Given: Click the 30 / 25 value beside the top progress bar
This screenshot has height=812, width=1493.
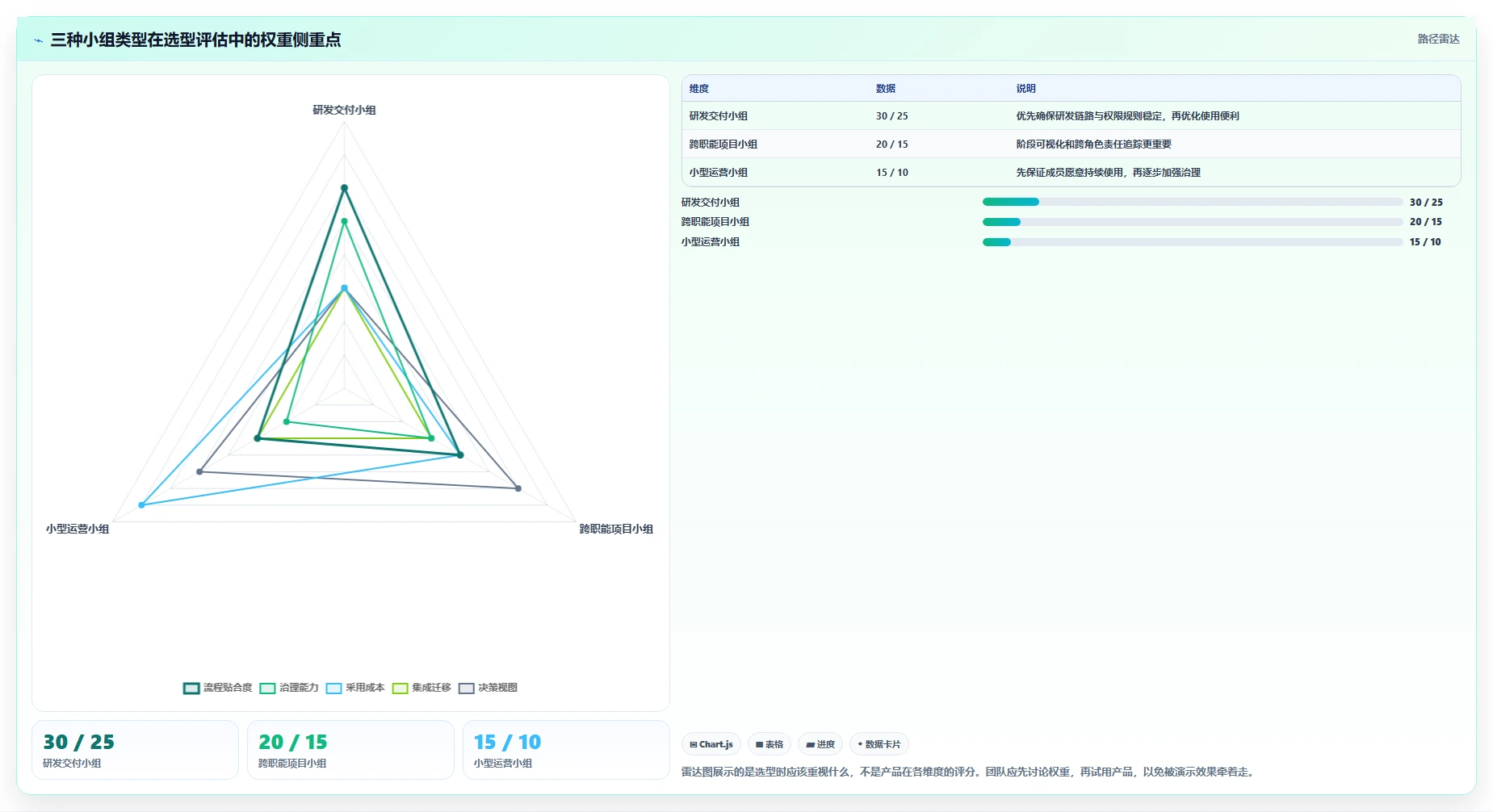Looking at the screenshot, I should tap(1426, 203).
